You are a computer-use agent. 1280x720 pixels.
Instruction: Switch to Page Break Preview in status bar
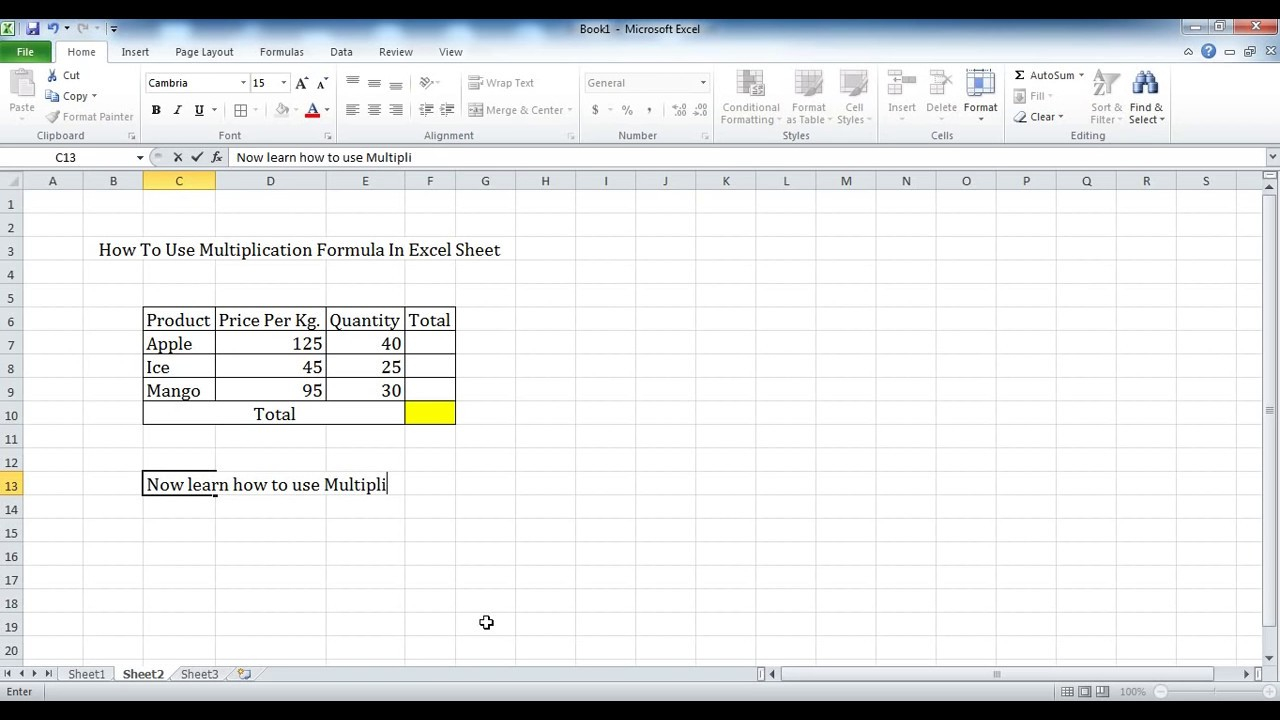(x=1102, y=692)
